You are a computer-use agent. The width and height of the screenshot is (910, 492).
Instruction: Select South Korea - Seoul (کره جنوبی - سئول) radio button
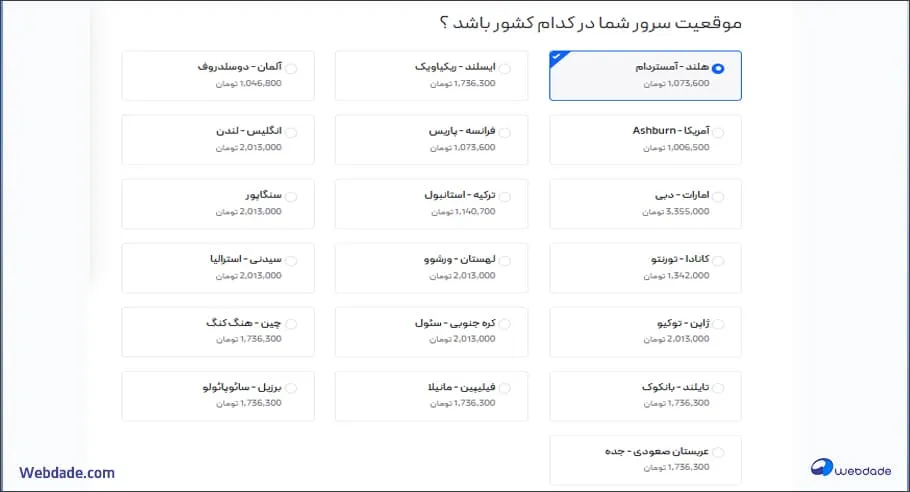(505, 324)
